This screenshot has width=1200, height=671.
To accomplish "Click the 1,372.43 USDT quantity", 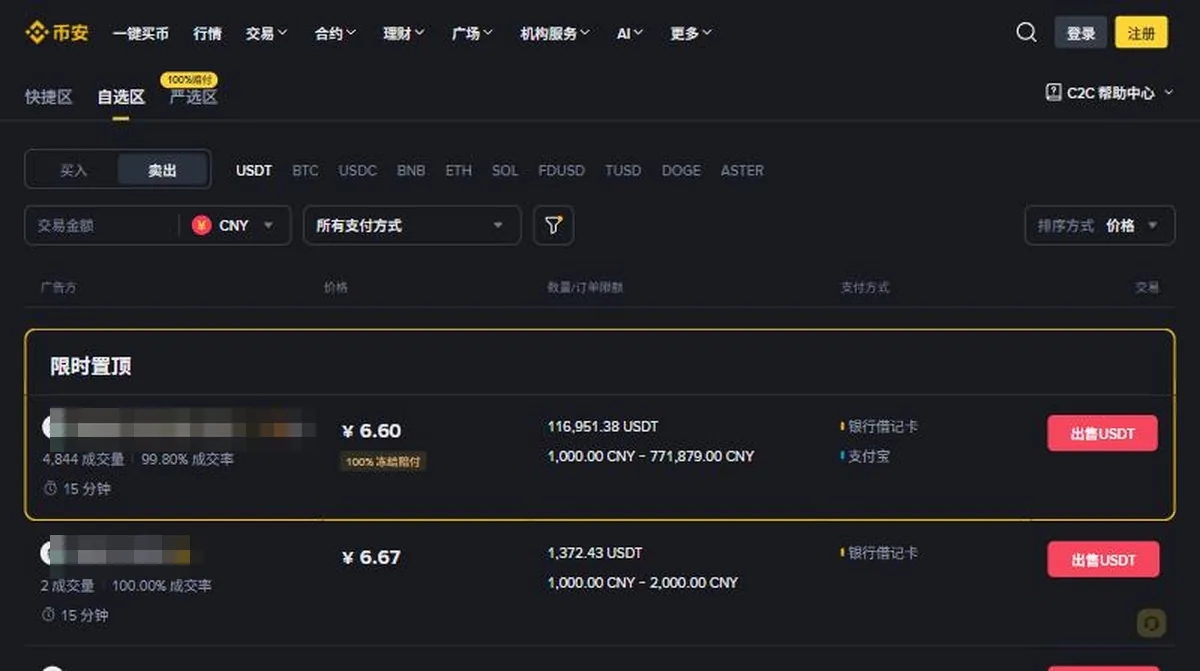I will [x=595, y=553].
